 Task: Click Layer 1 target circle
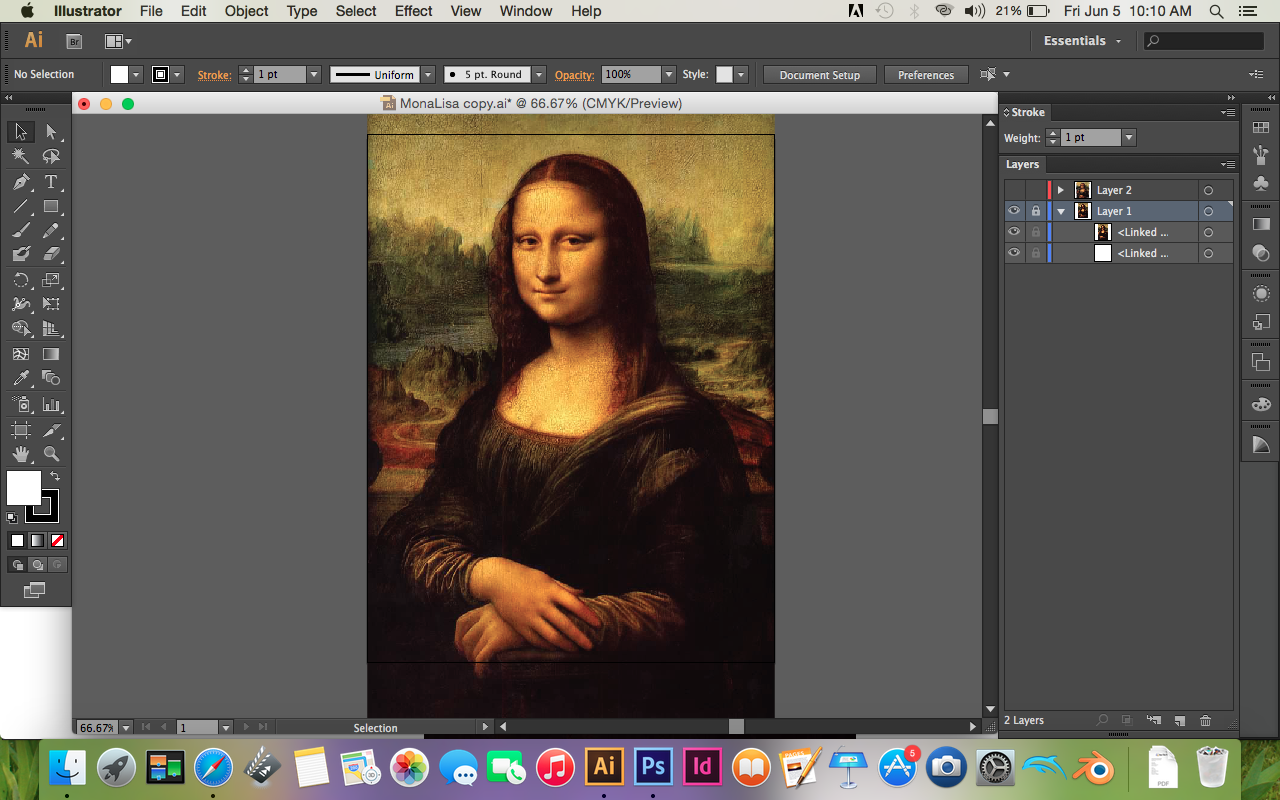pos(1208,211)
